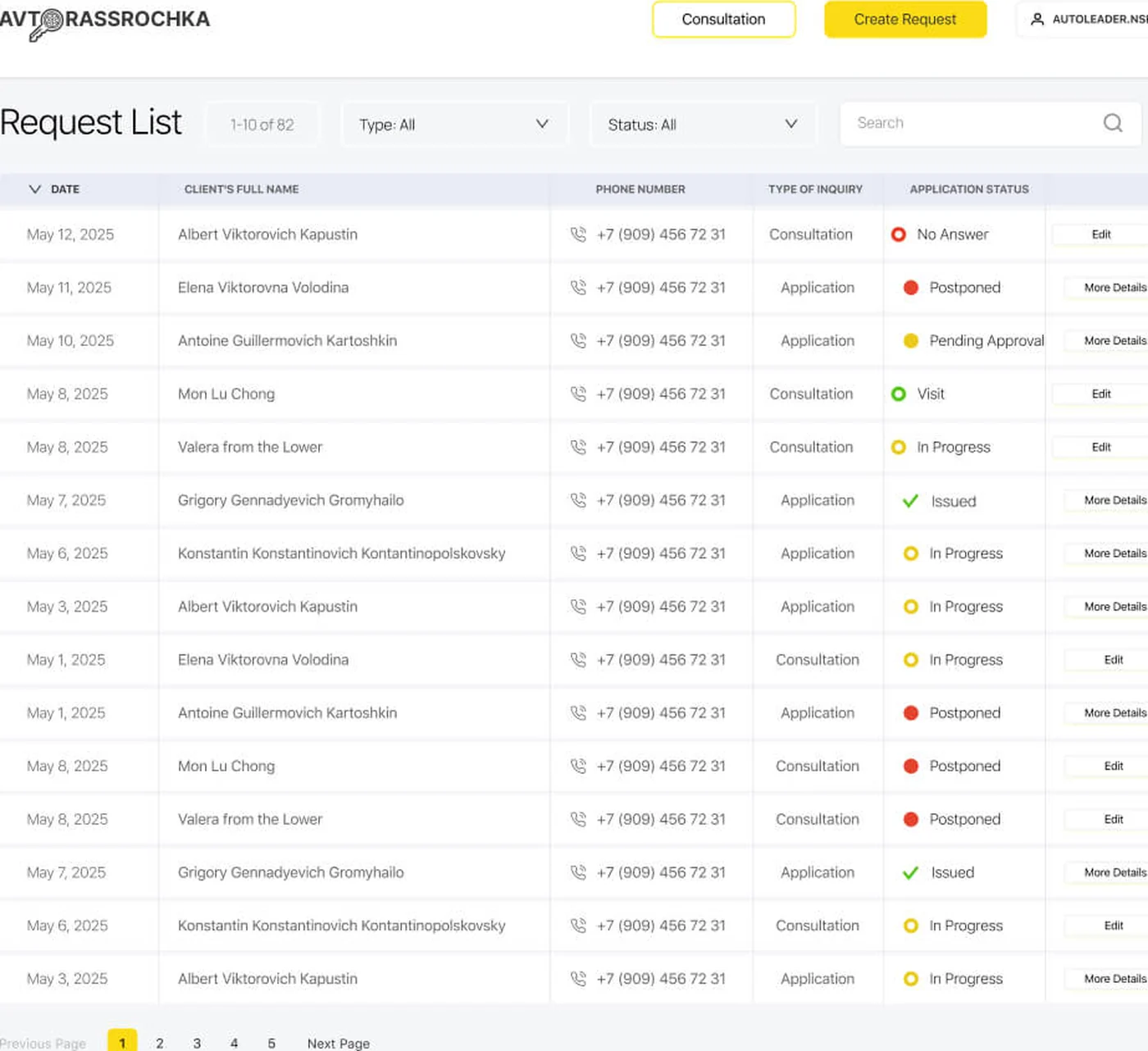Open the Status: All dropdown

[x=704, y=125]
